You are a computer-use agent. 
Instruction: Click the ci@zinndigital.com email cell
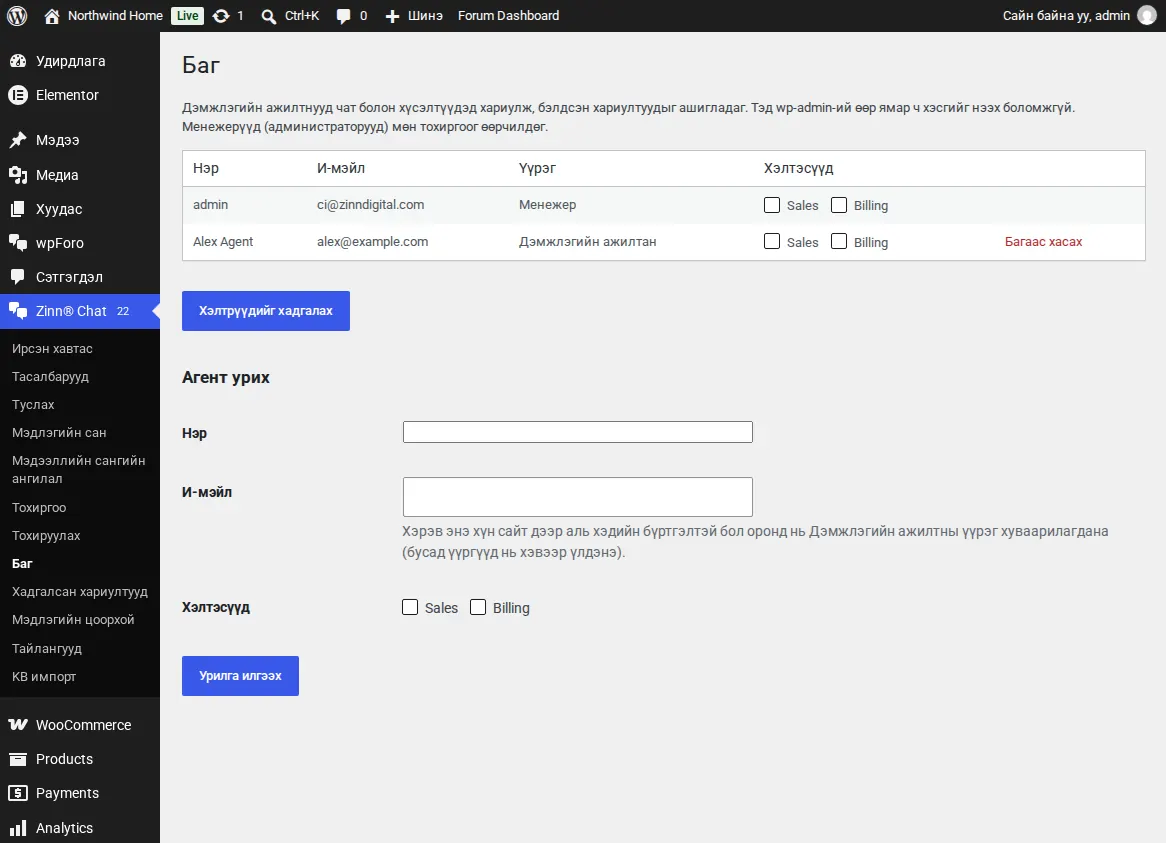point(370,204)
